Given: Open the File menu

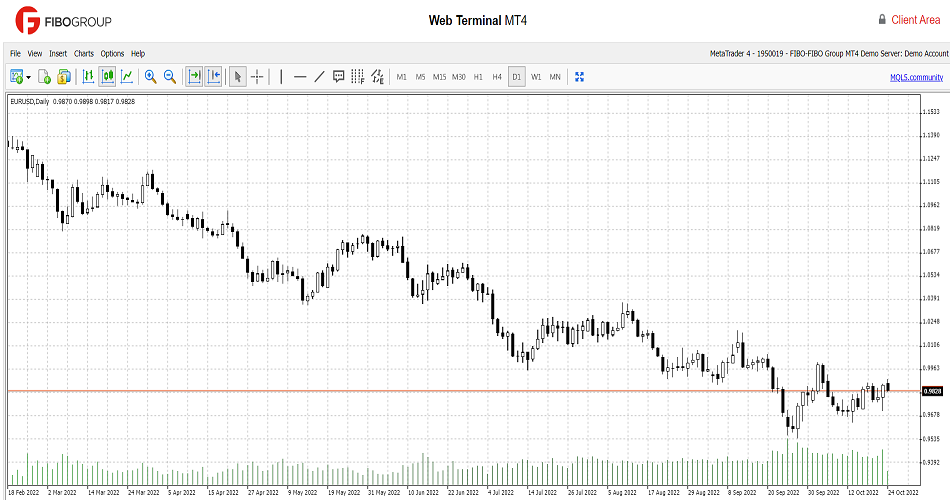Looking at the screenshot, I should [x=15, y=53].
